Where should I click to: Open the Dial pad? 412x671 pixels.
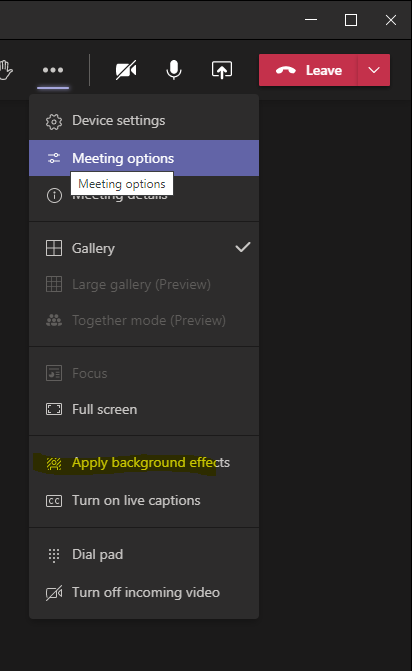tap(144, 555)
